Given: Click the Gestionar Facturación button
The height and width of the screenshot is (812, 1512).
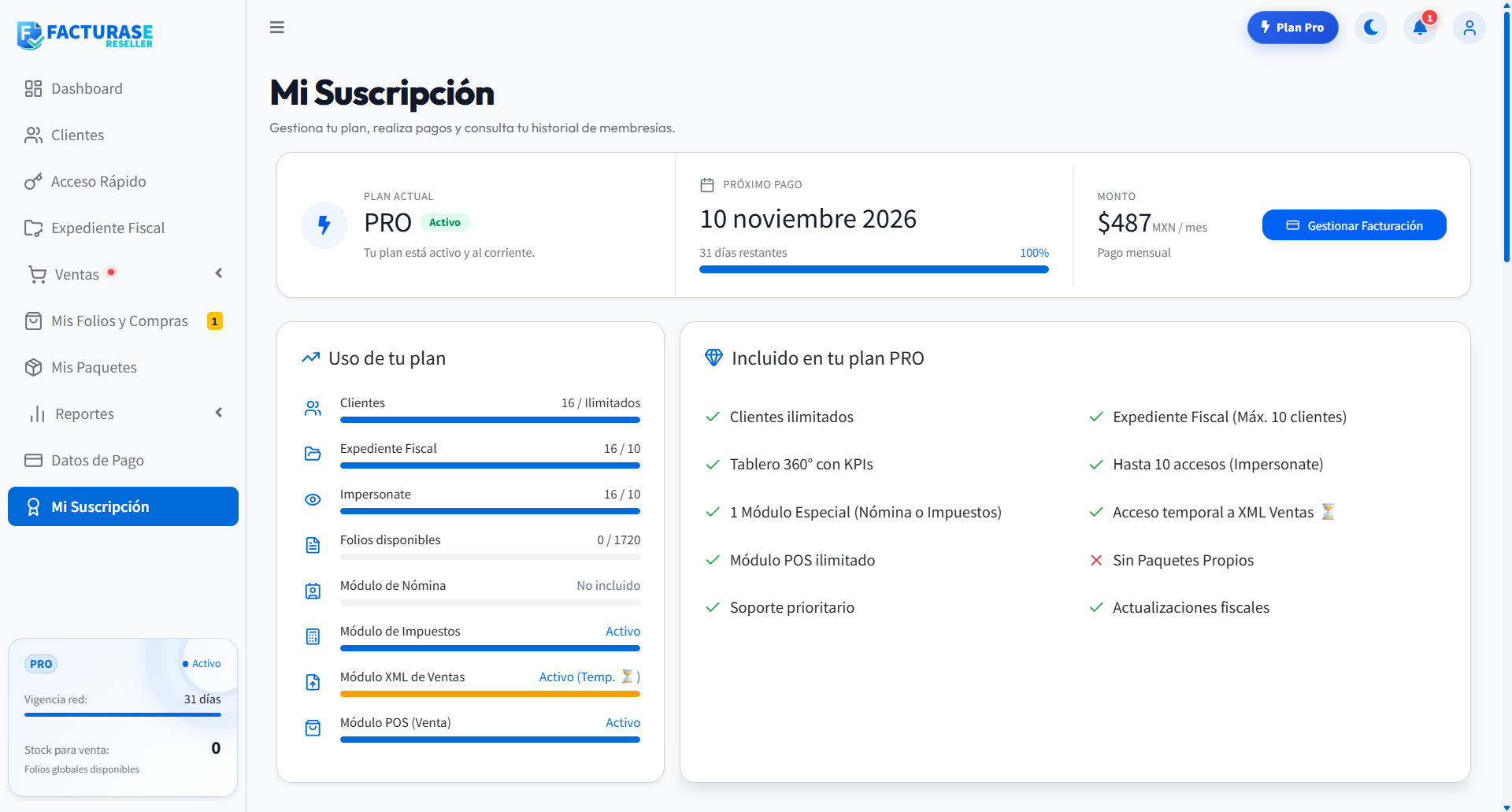Looking at the screenshot, I should pyautogui.click(x=1354, y=225).
